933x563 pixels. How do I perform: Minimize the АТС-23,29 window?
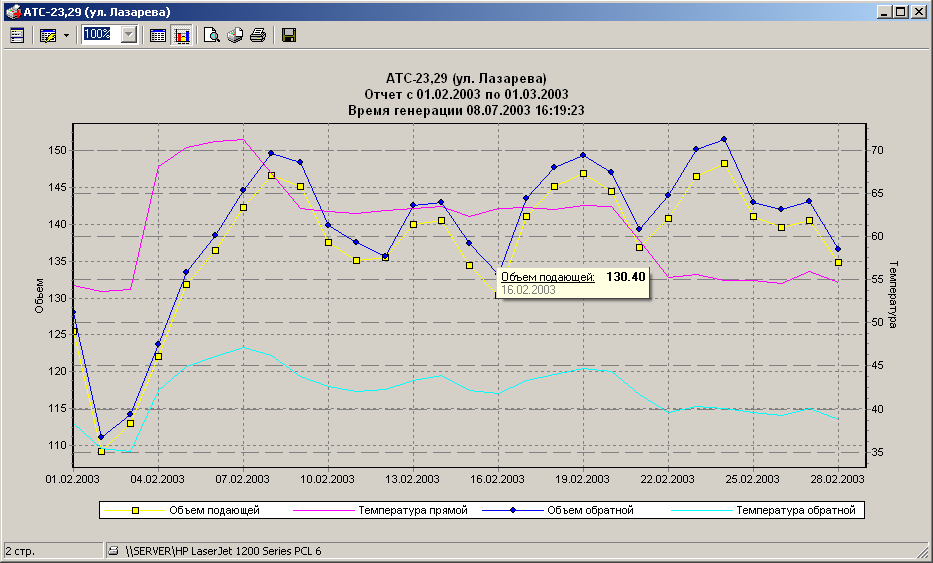pos(884,12)
